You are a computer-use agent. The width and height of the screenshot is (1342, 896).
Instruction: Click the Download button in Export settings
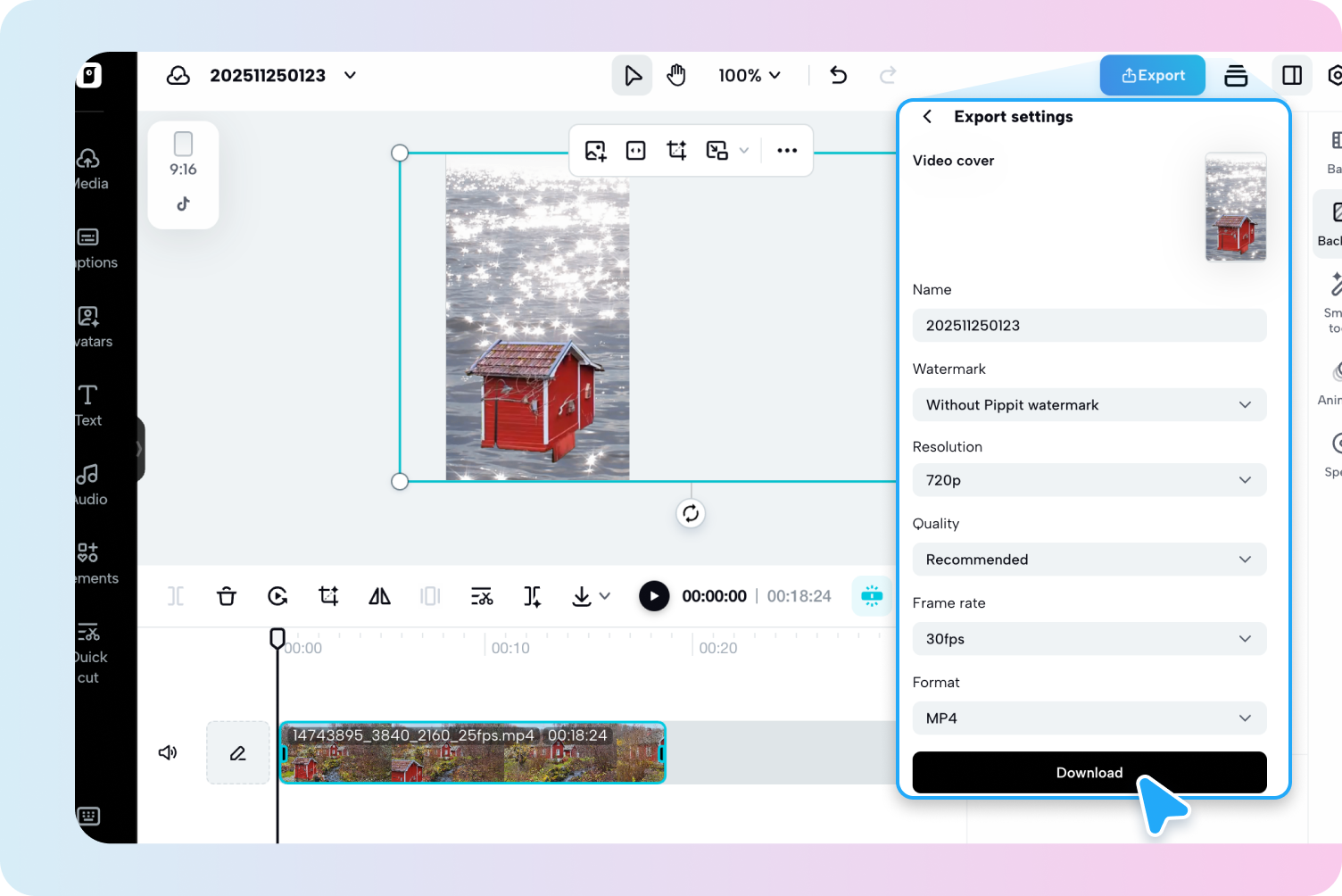click(x=1089, y=772)
